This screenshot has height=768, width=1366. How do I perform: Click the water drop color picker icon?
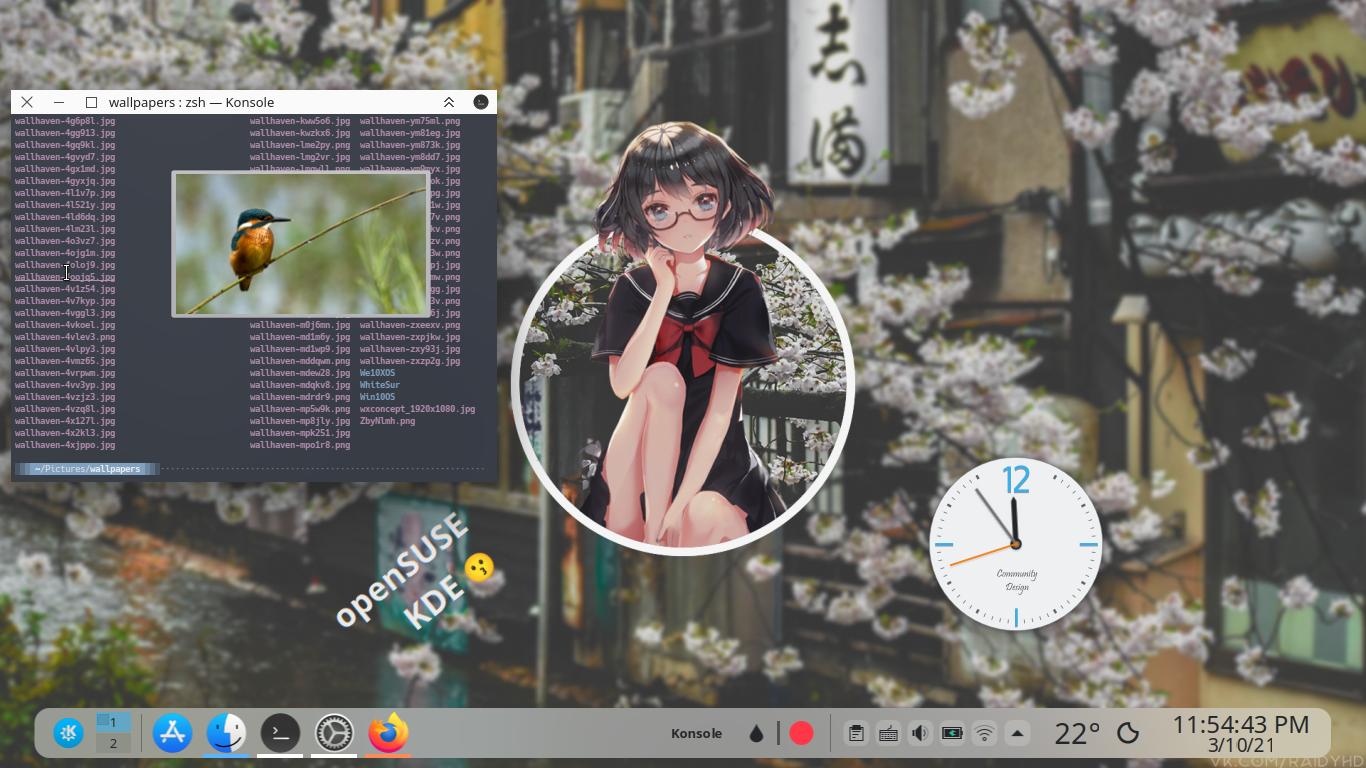click(756, 734)
